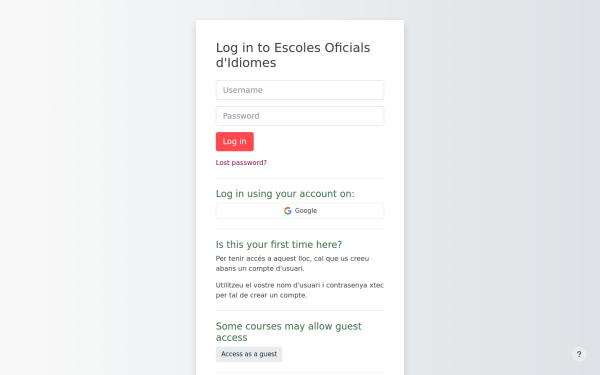Click the Some courses may allow guest access heading
This screenshot has height=375, width=600.
[289, 332]
